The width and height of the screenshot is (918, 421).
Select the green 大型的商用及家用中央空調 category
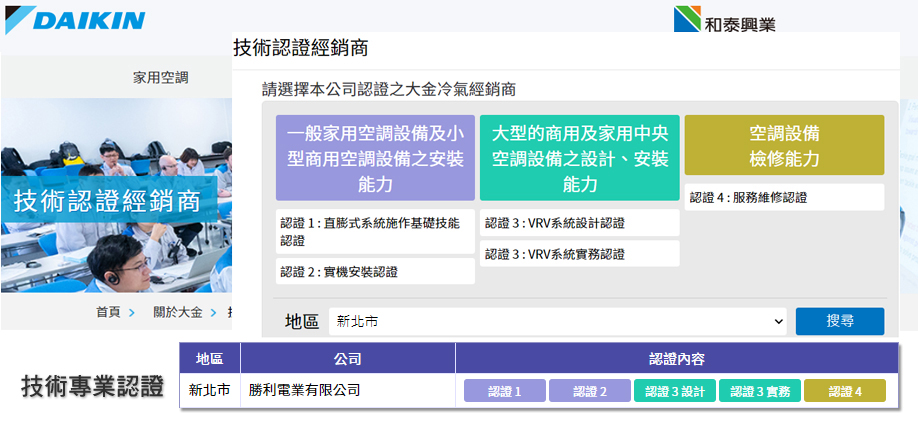580,158
